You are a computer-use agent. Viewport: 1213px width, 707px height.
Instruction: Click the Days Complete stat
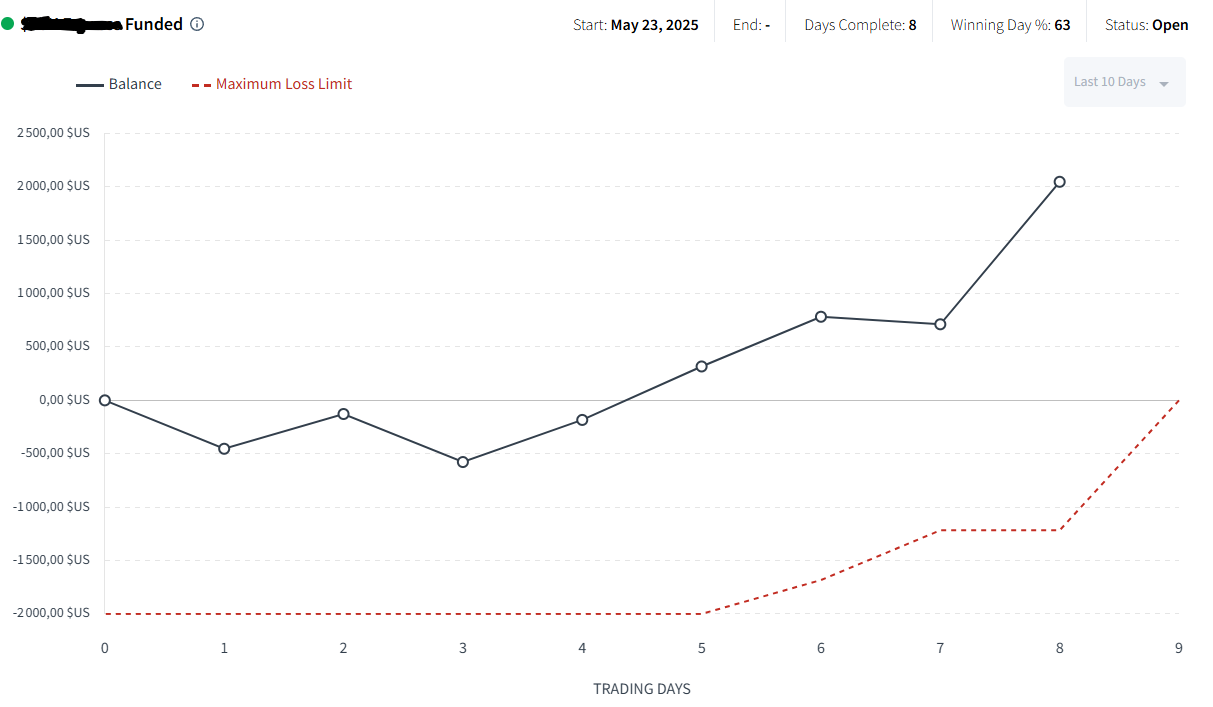click(860, 25)
